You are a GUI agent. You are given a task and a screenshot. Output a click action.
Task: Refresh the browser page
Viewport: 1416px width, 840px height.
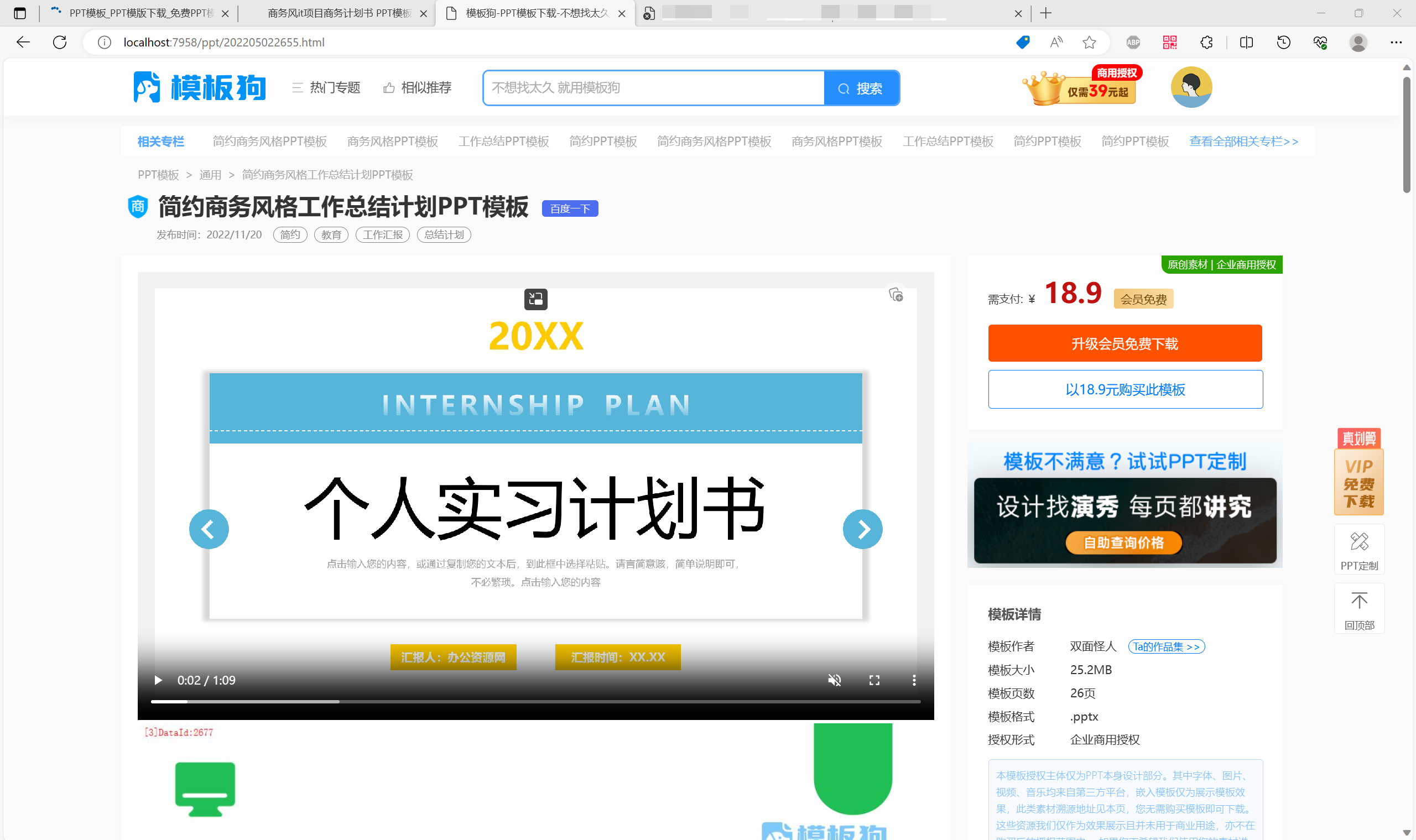coord(59,43)
